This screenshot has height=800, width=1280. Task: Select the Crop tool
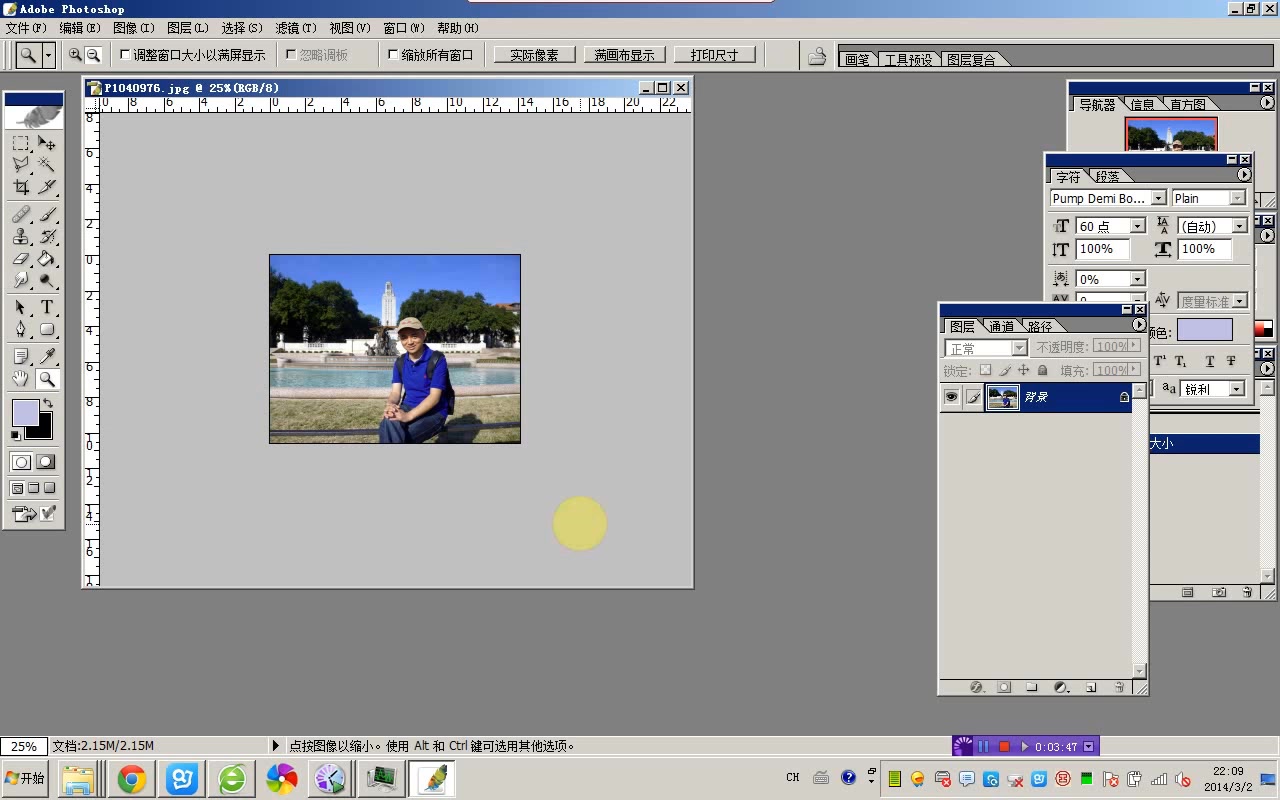21,185
